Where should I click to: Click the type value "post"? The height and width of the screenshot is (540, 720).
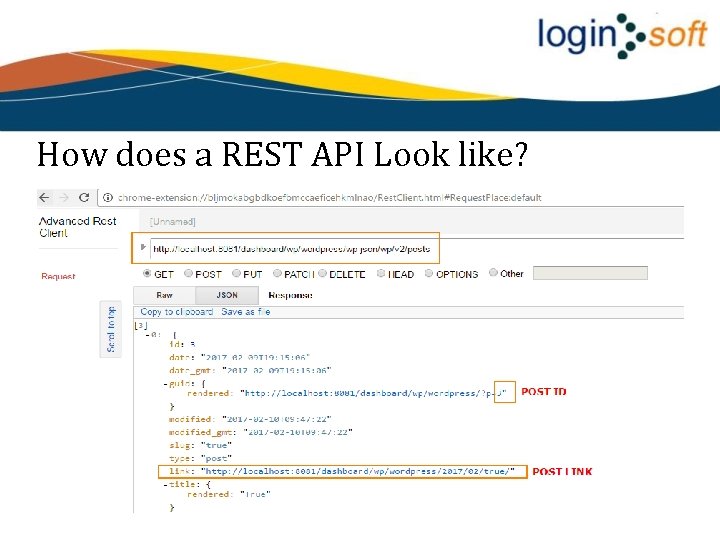click(216, 458)
